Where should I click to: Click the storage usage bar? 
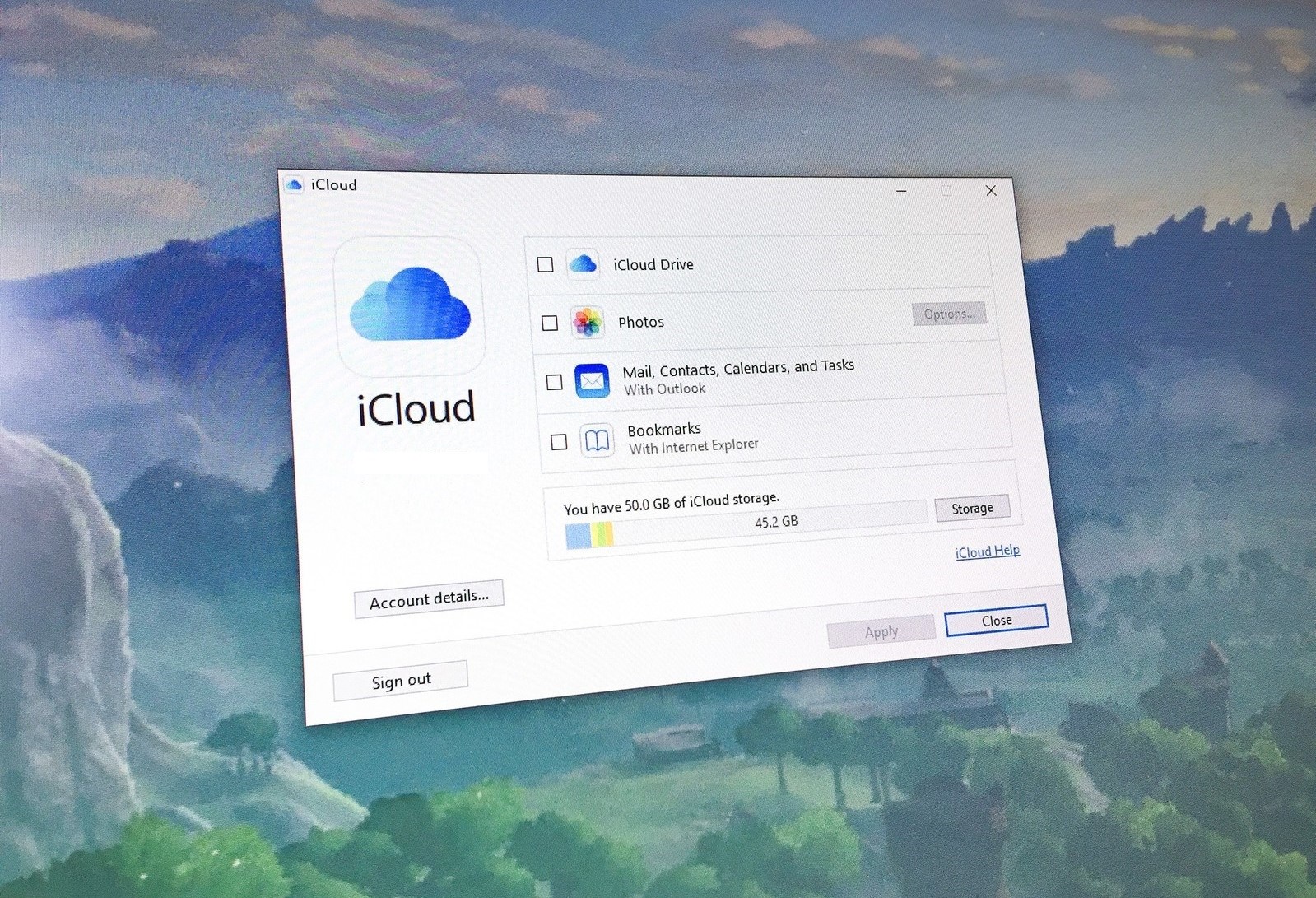coord(746,524)
